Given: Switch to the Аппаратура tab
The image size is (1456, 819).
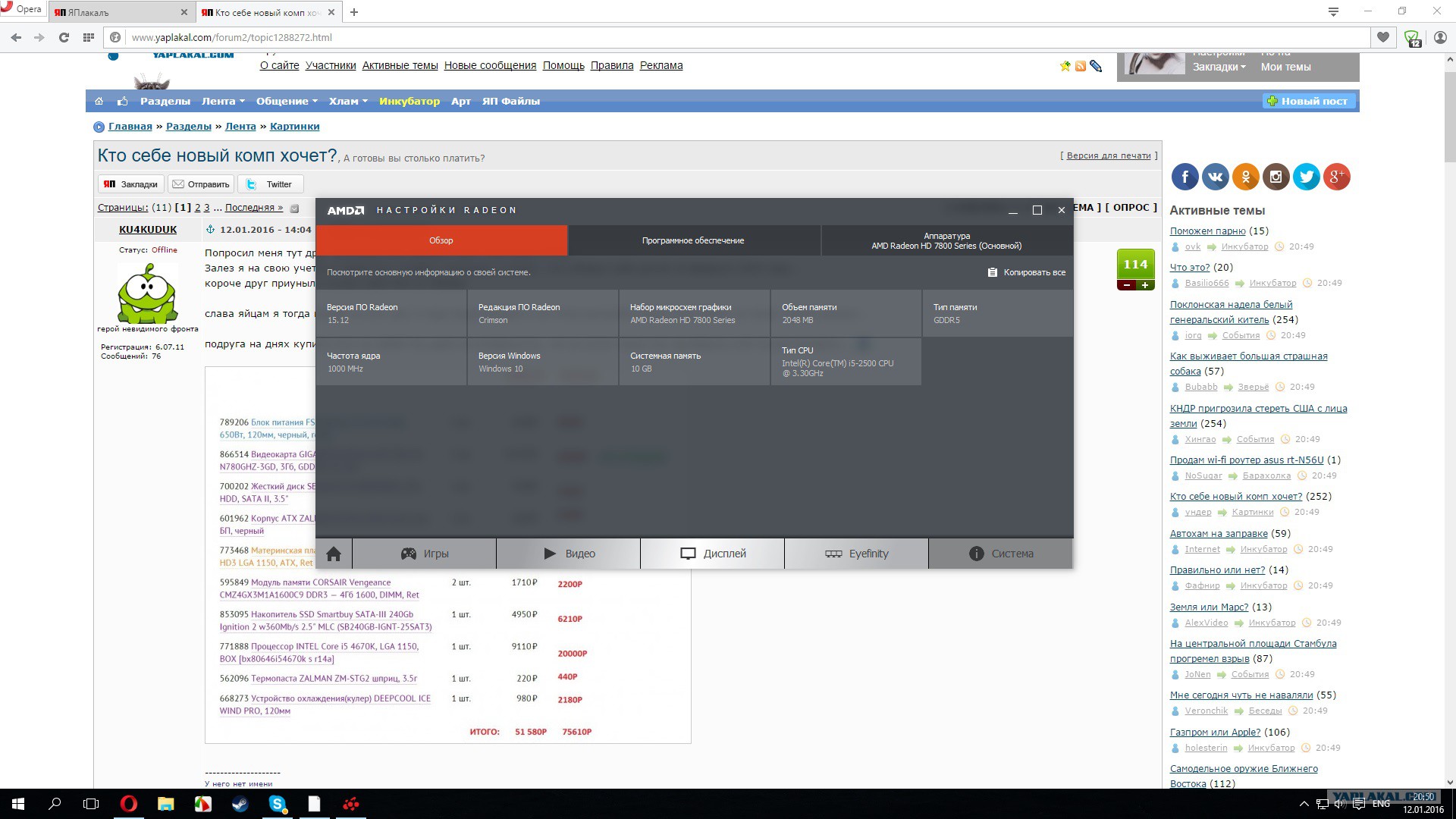Looking at the screenshot, I should point(946,240).
